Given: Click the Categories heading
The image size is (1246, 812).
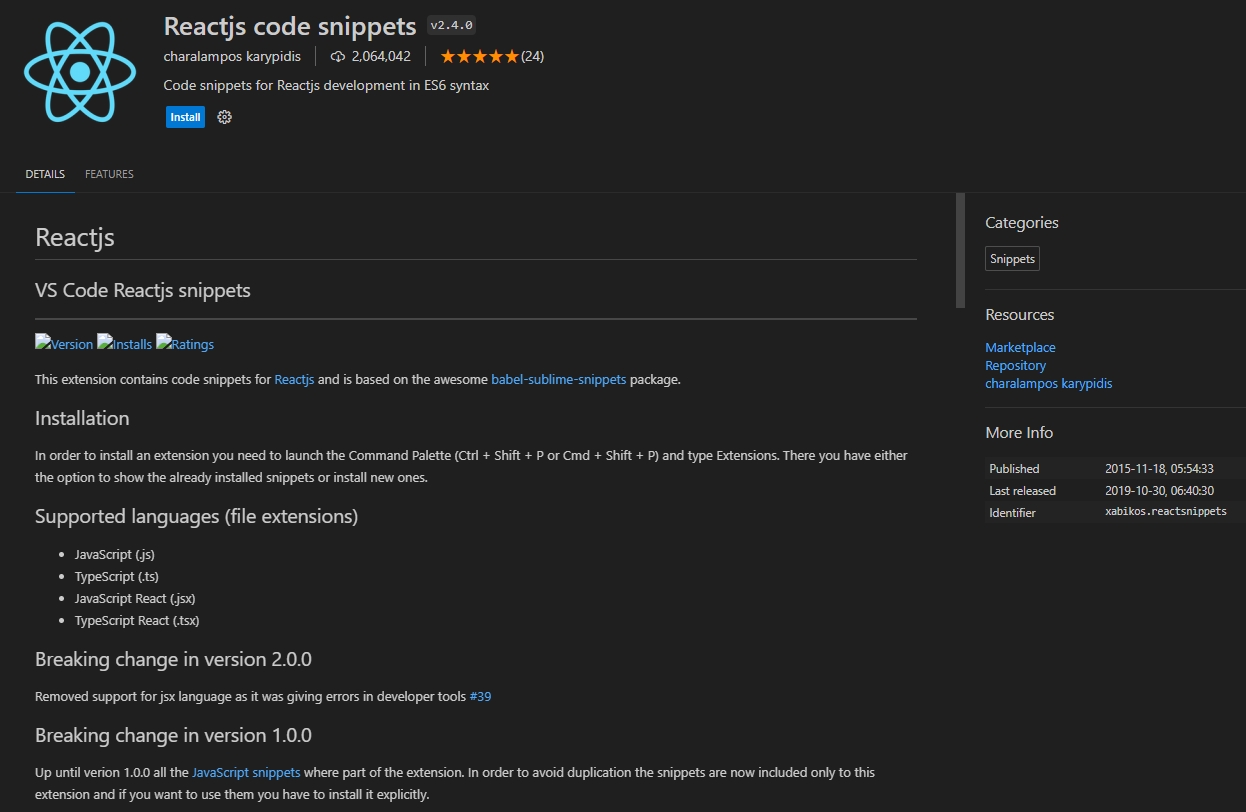Looking at the screenshot, I should tap(1021, 222).
